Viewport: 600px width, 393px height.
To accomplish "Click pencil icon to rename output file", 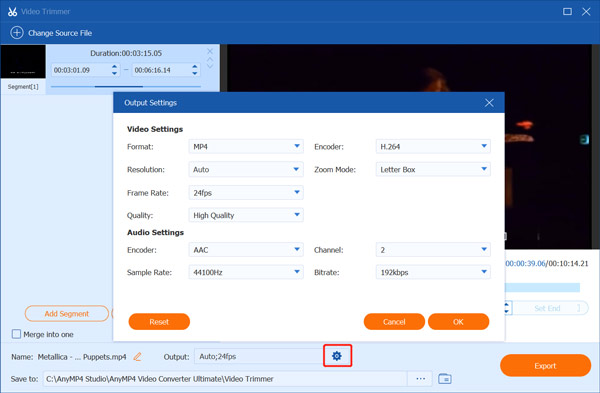I will pos(137,357).
